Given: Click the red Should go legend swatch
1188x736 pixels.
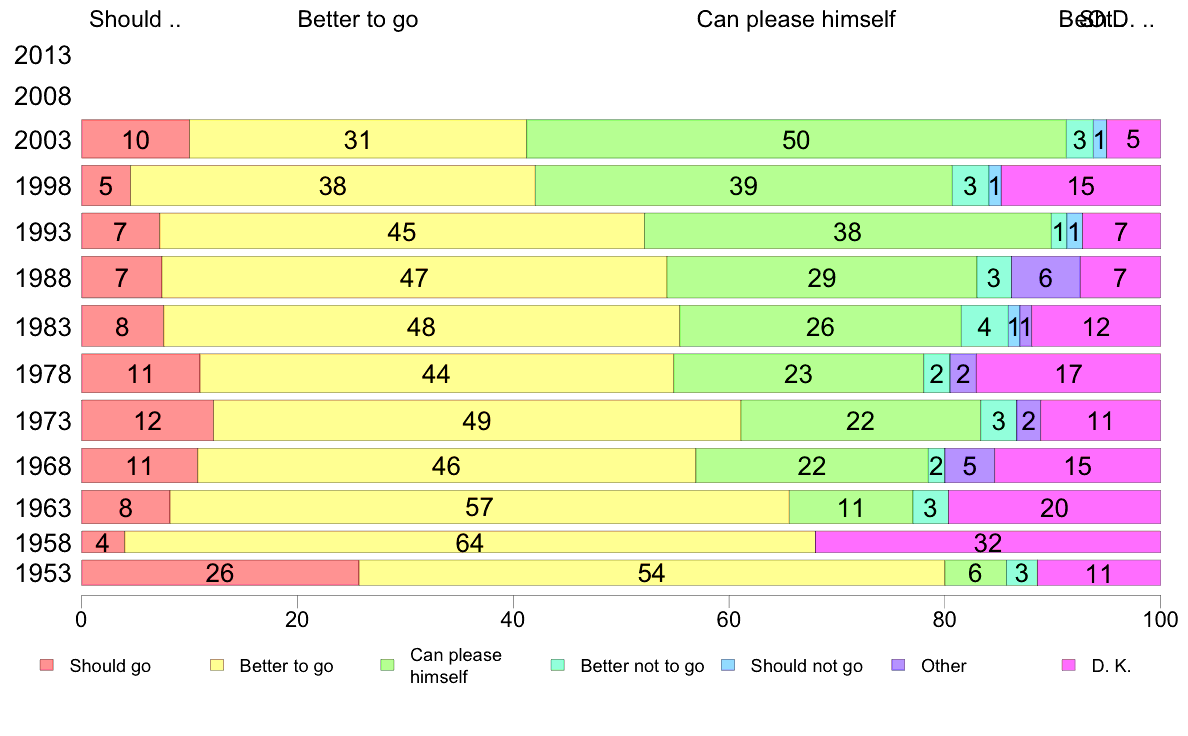Looking at the screenshot, I should tap(47, 666).
